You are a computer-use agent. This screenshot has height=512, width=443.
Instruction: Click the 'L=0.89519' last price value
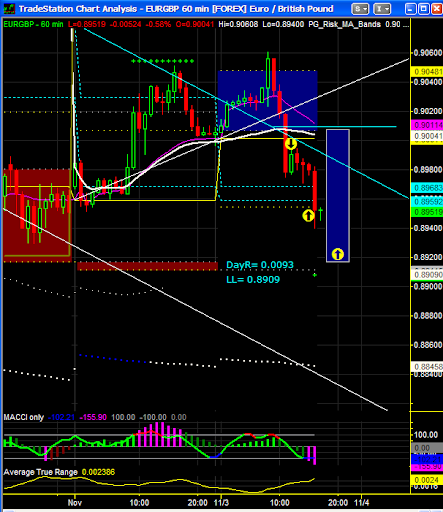tap(87, 24)
